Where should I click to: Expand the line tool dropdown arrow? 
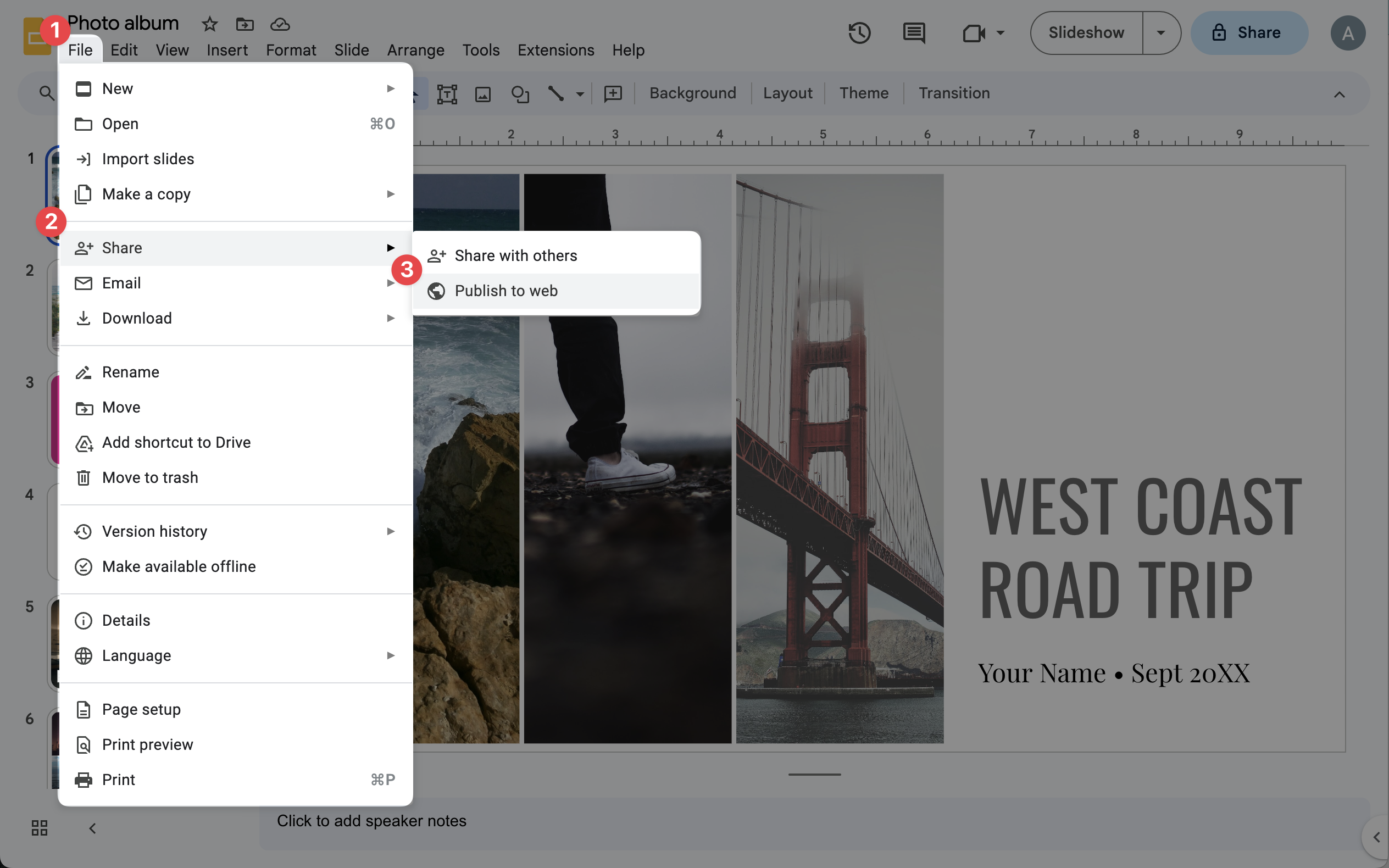(580, 94)
